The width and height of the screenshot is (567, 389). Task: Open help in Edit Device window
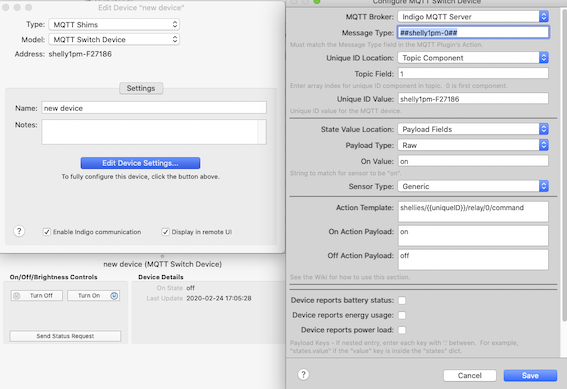point(19,231)
